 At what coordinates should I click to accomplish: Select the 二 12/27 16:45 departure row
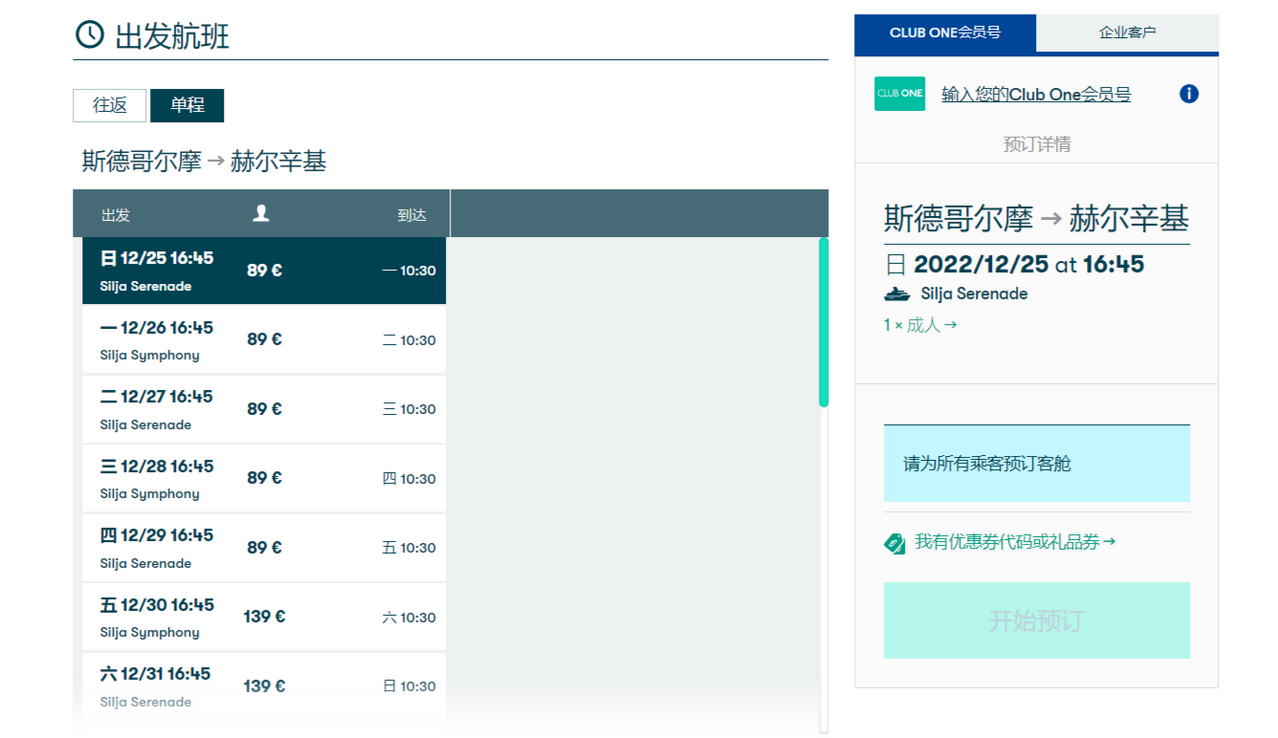click(264, 409)
